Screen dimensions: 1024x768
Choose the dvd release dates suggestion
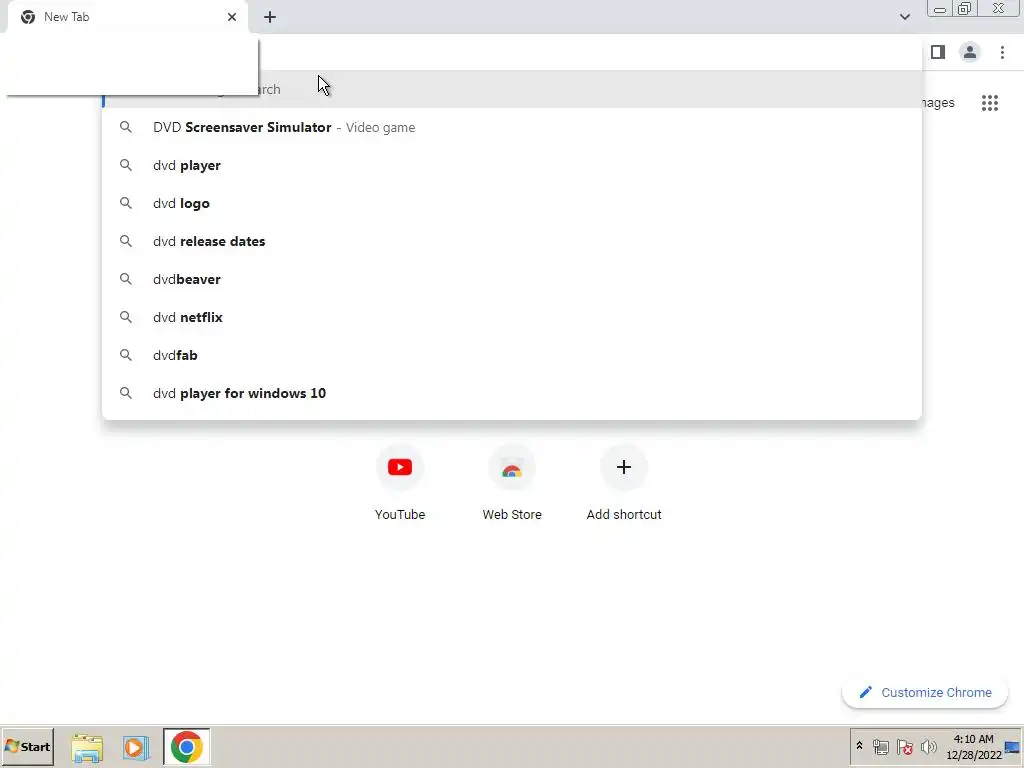pyautogui.click(x=512, y=241)
